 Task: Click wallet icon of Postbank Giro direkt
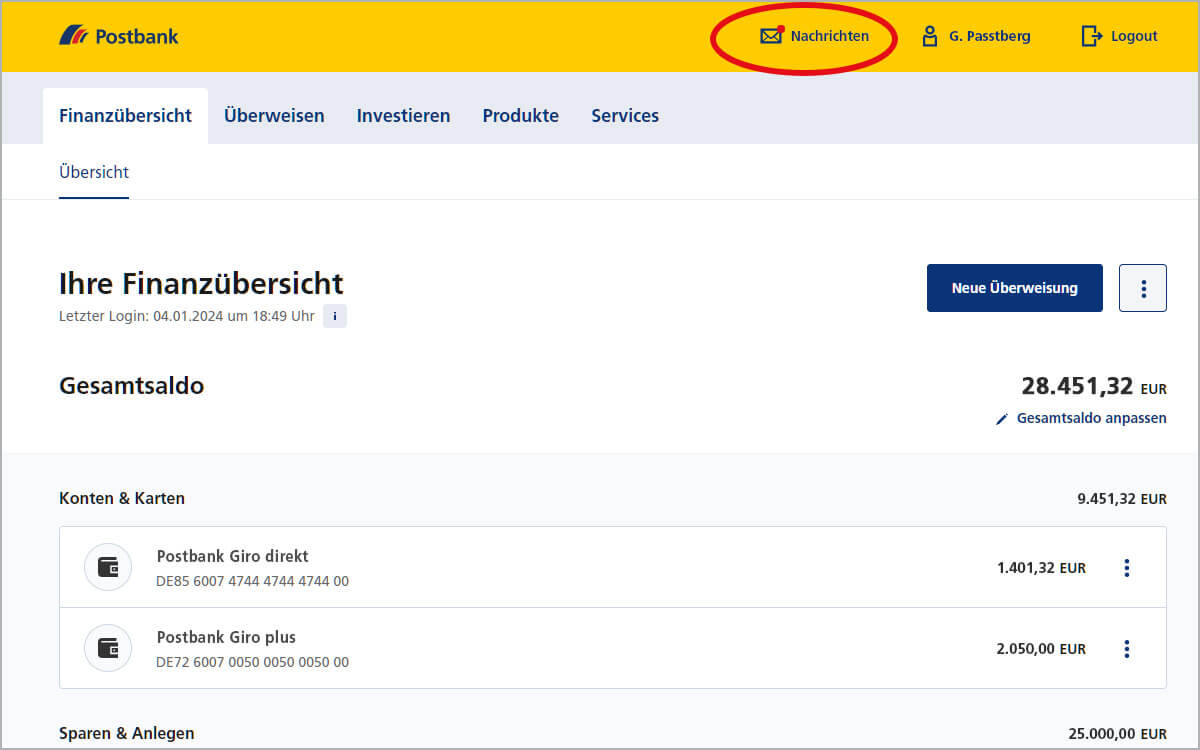pyautogui.click(x=108, y=567)
